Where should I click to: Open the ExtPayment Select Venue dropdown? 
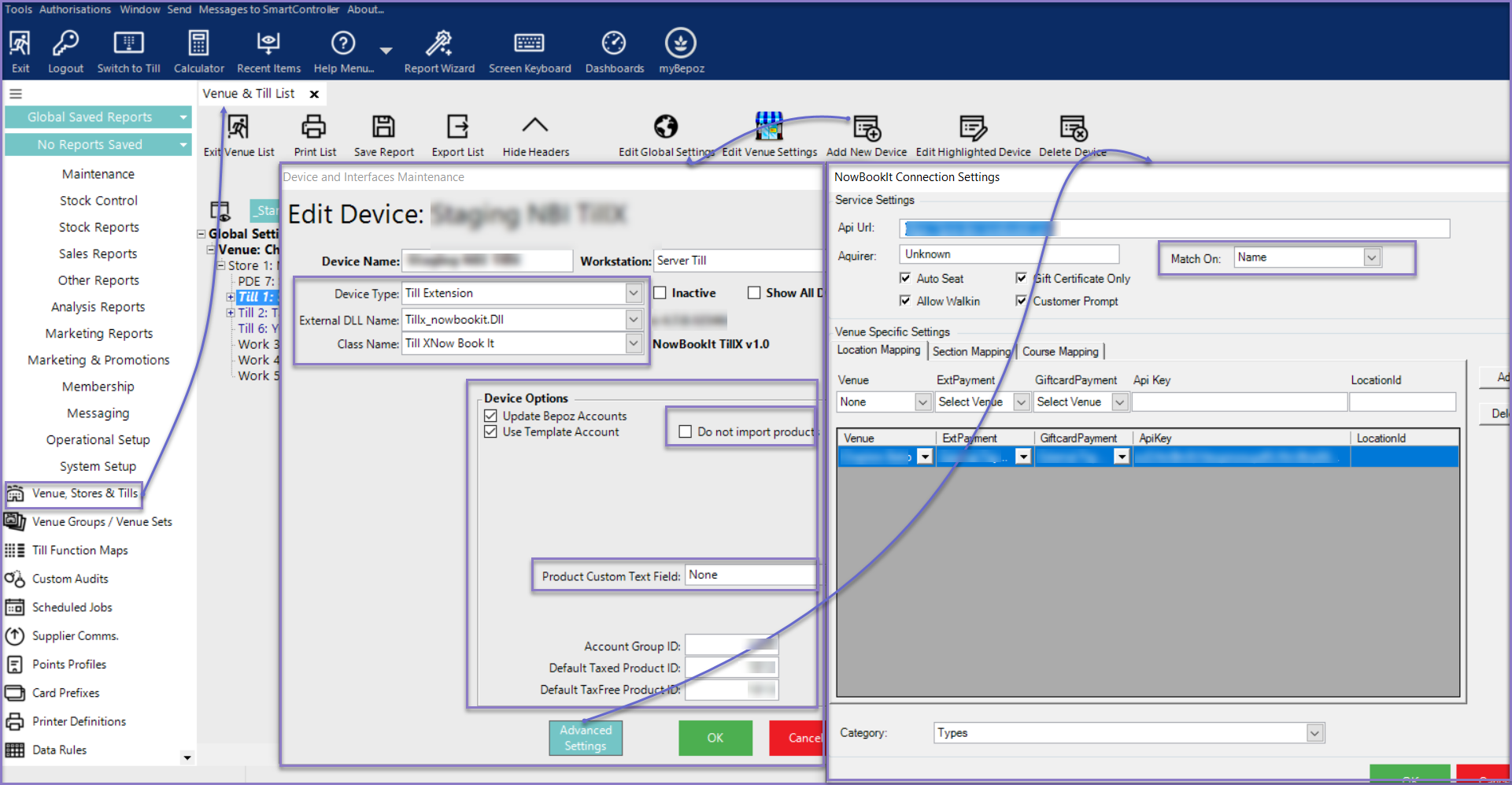(1022, 402)
